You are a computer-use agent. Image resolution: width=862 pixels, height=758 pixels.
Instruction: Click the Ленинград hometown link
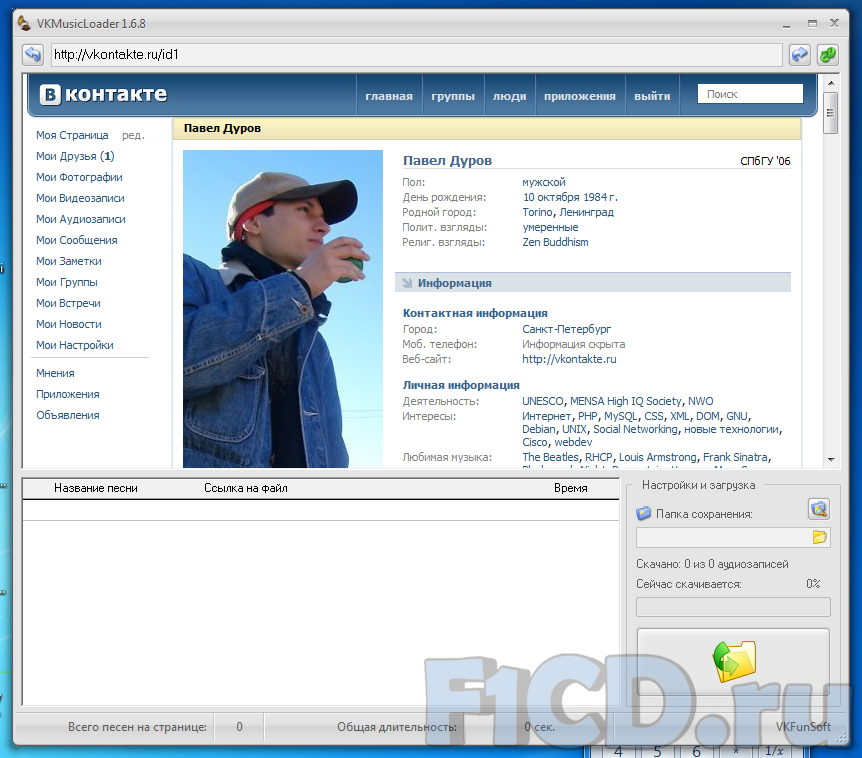click(587, 212)
